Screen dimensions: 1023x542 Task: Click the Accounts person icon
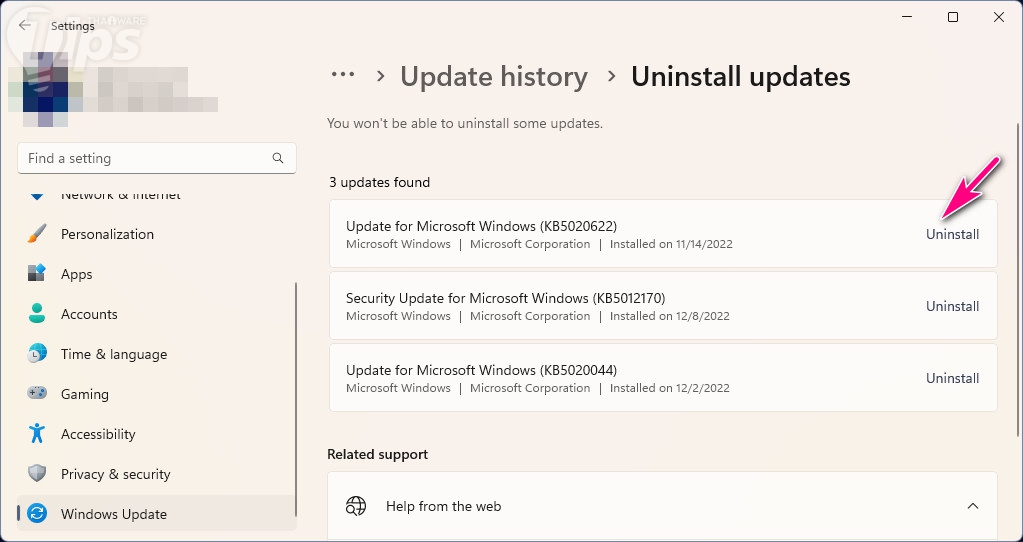point(37,314)
